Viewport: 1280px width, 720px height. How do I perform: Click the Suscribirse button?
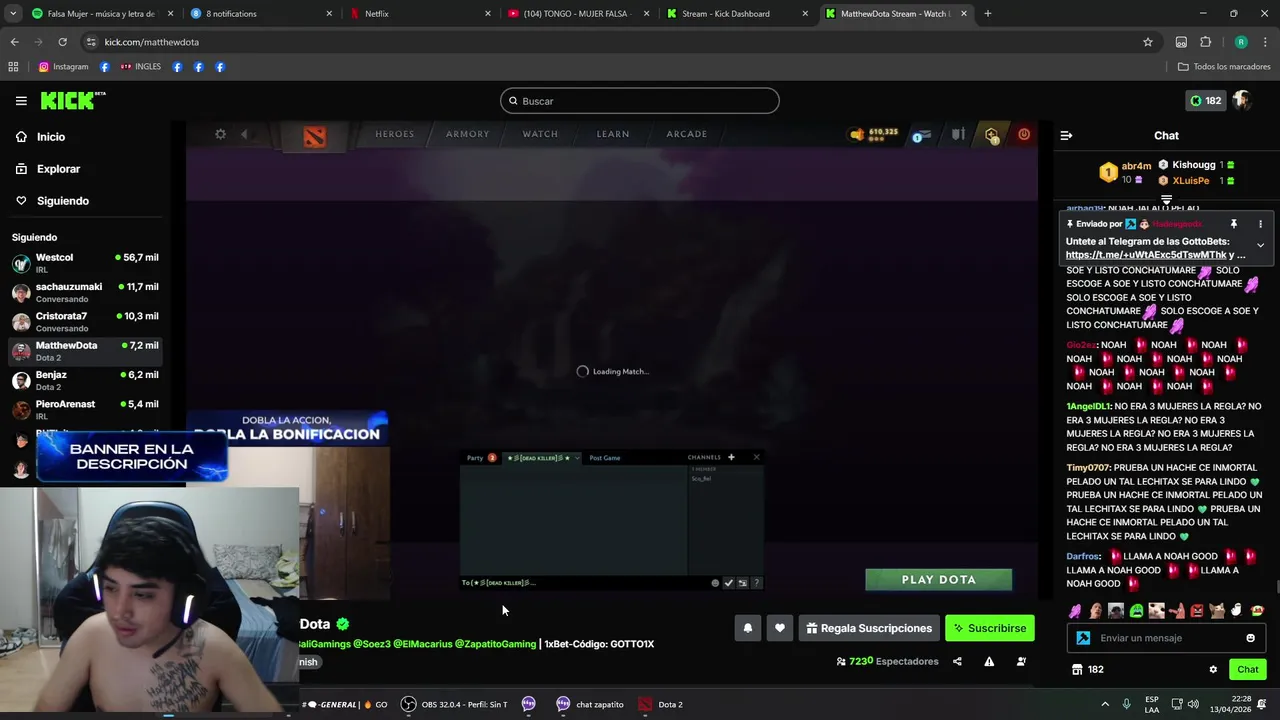point(989,628)
